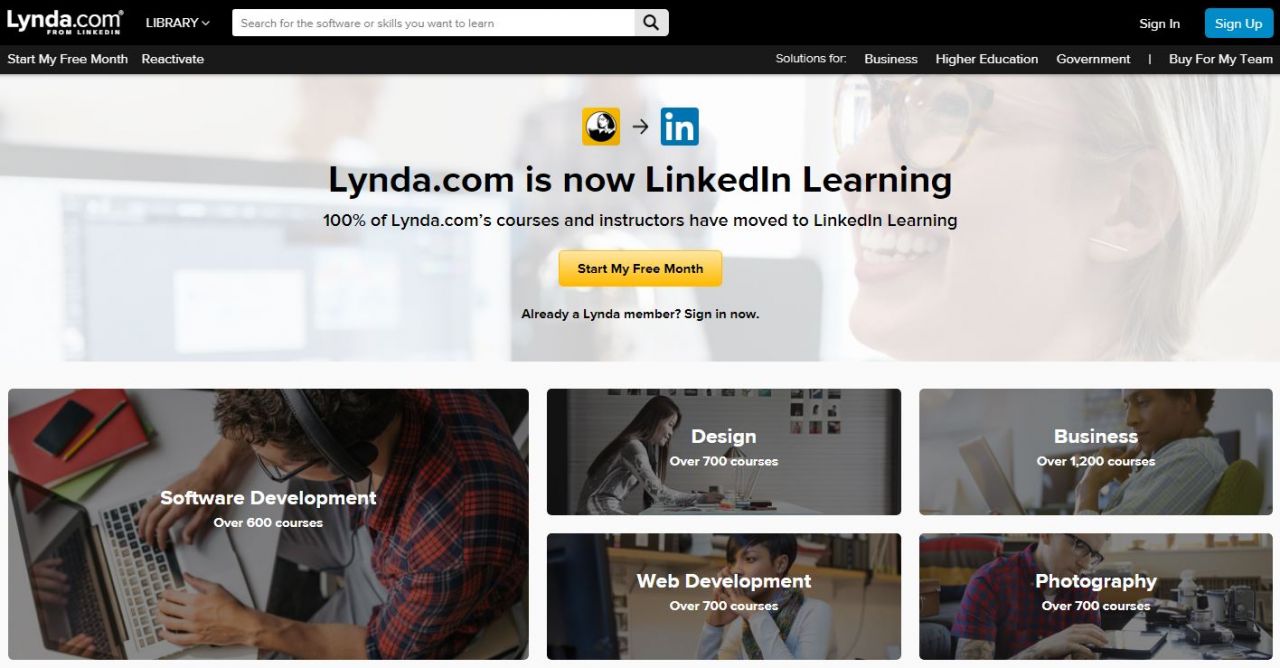Click the Lynda.com logo
Image resolution: width=1280 pixels, height=668 pixels.
pyautogui.click(x=65, y=22)
